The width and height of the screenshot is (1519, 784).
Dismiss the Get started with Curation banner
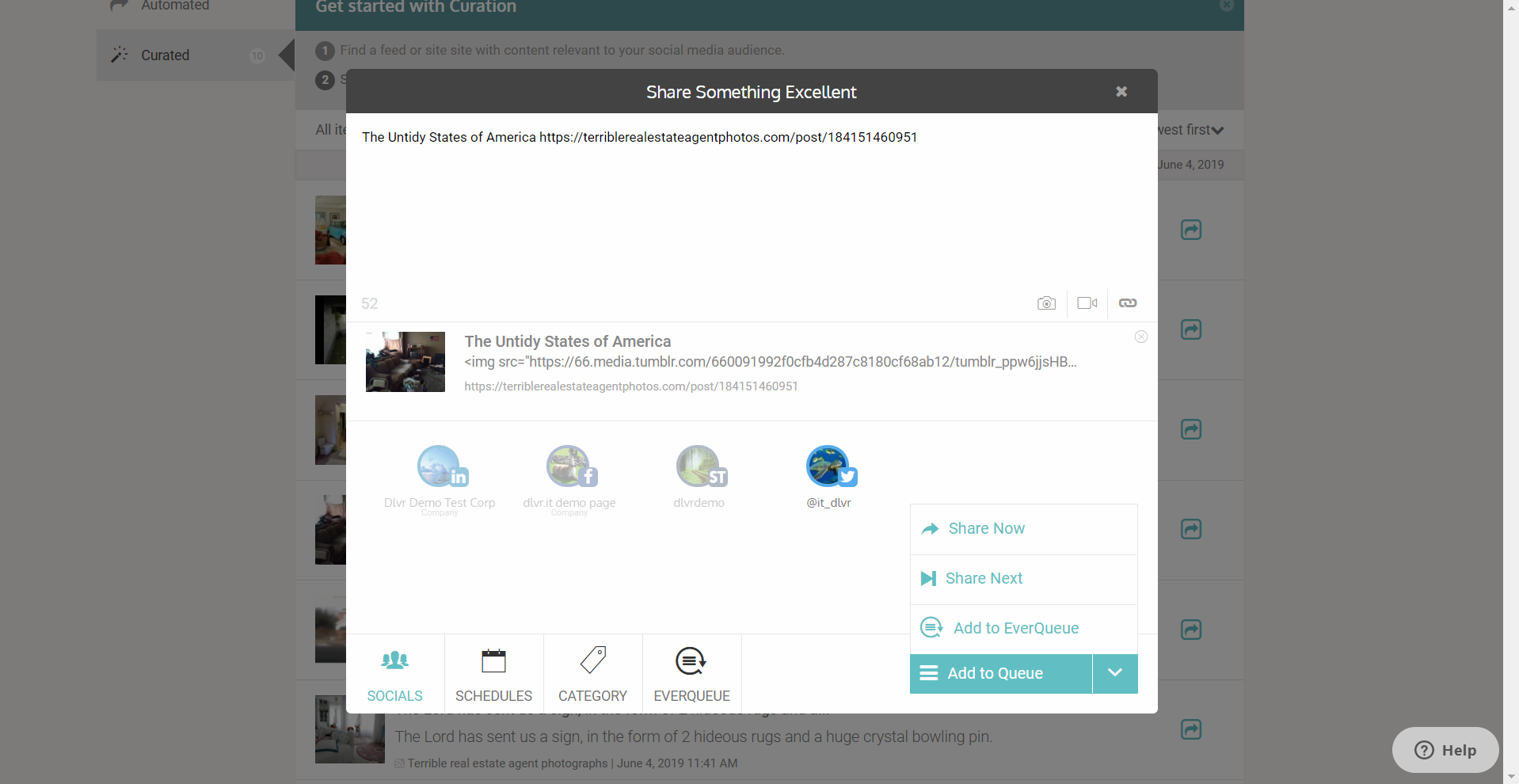tap(1227, 5)
